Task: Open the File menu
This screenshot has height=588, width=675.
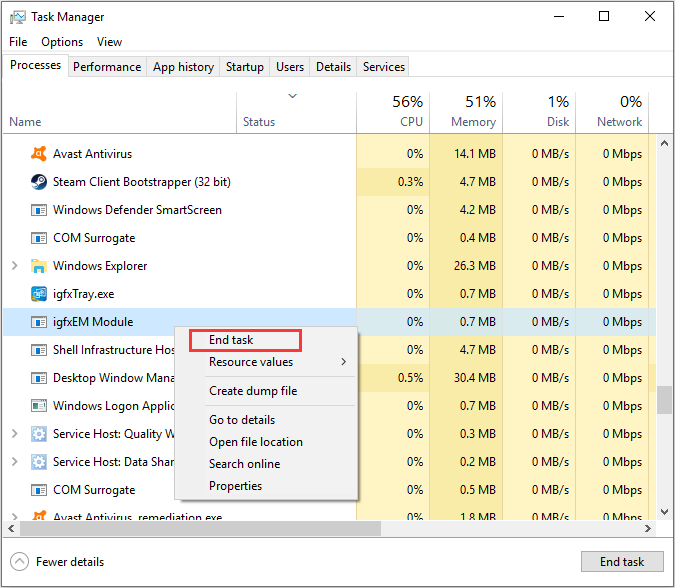Action: [18, 42]
